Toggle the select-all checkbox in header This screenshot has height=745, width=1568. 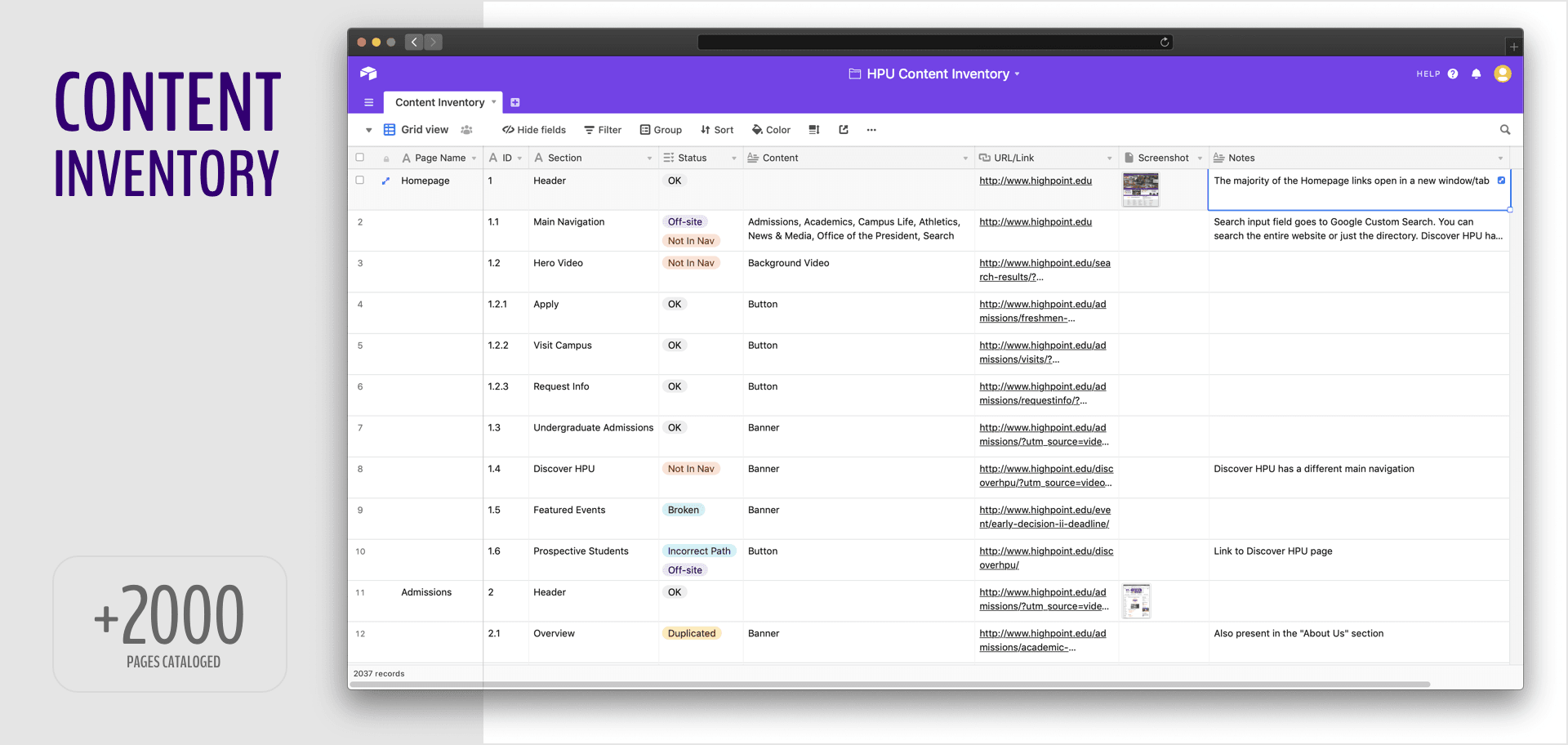click(x=359, y=158)
